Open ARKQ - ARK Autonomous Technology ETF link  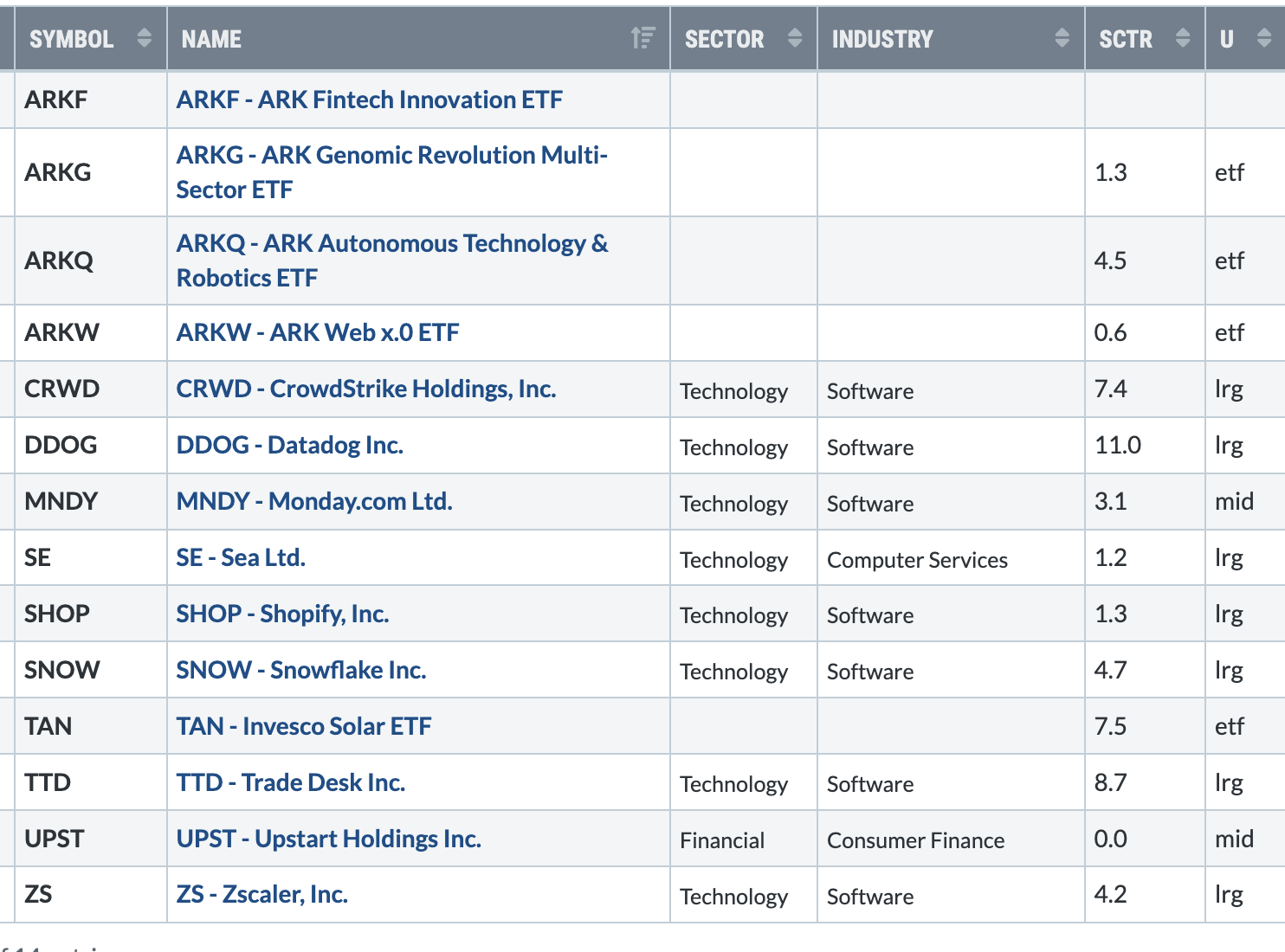pos(392,261)
